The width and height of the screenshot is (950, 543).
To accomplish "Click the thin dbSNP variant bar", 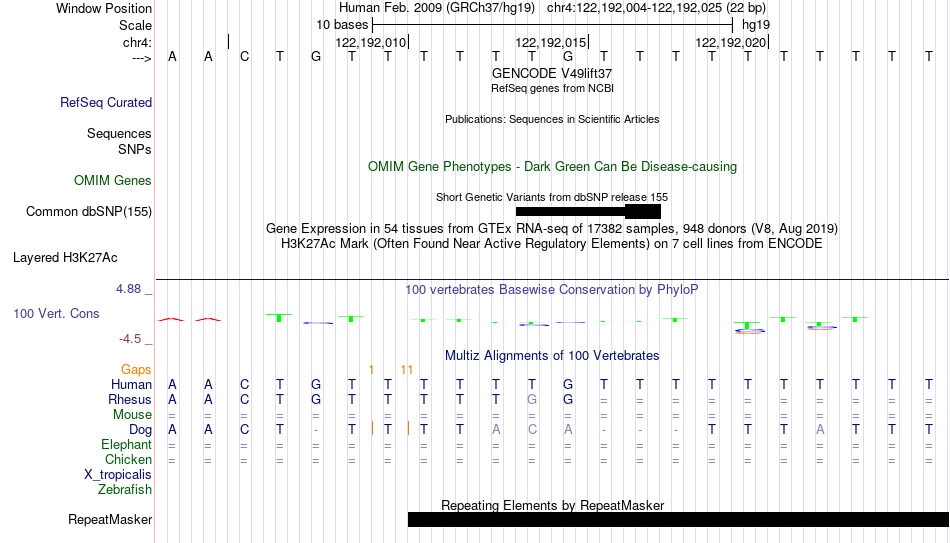I will 570,212.
